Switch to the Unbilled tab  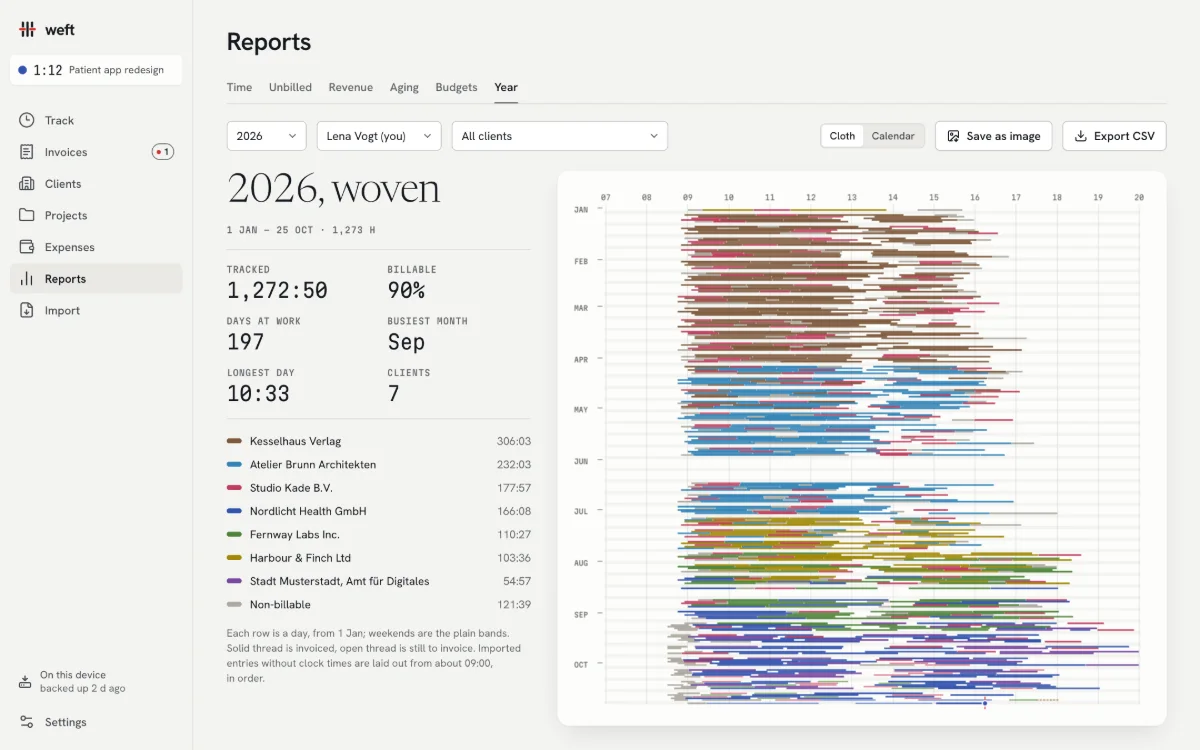(290, 87)
